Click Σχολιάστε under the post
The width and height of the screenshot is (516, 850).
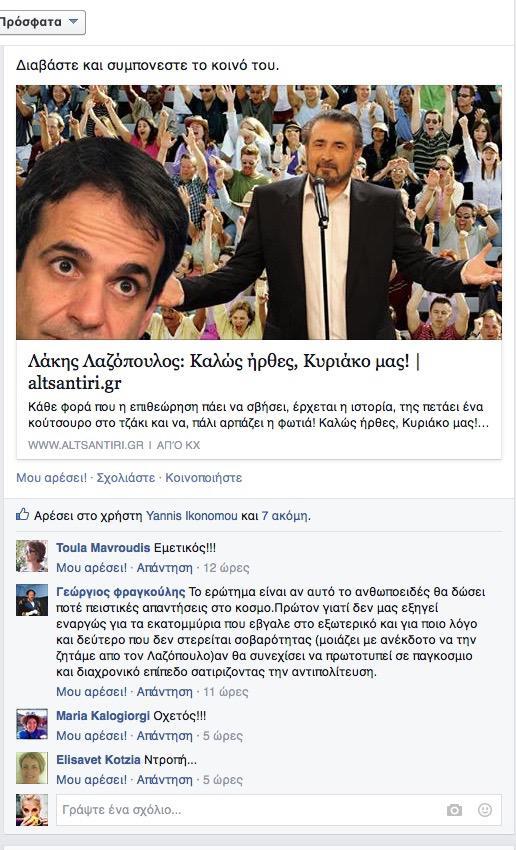pos(126,478)
